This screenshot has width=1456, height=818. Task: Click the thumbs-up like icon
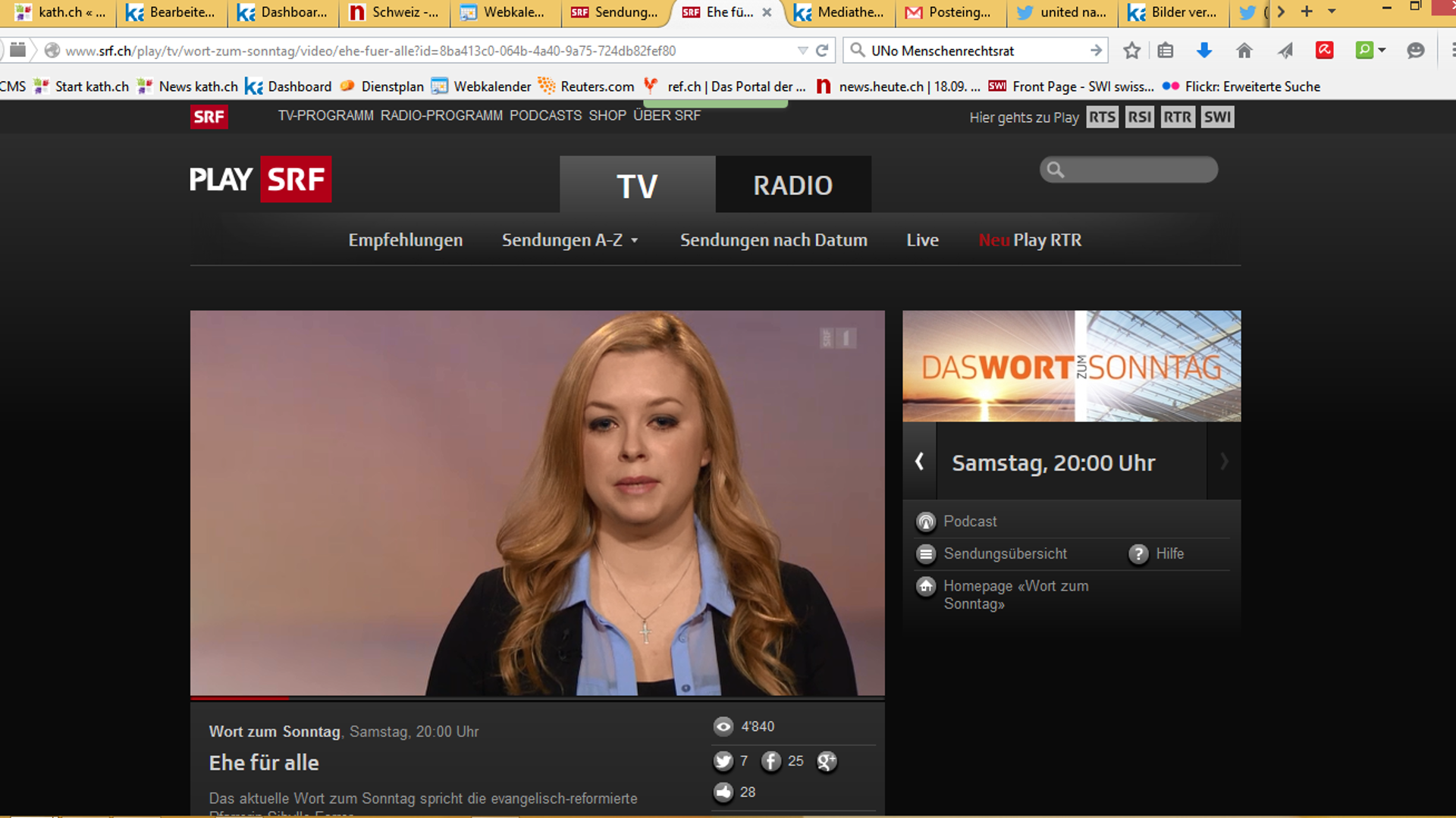coord(723,792)
